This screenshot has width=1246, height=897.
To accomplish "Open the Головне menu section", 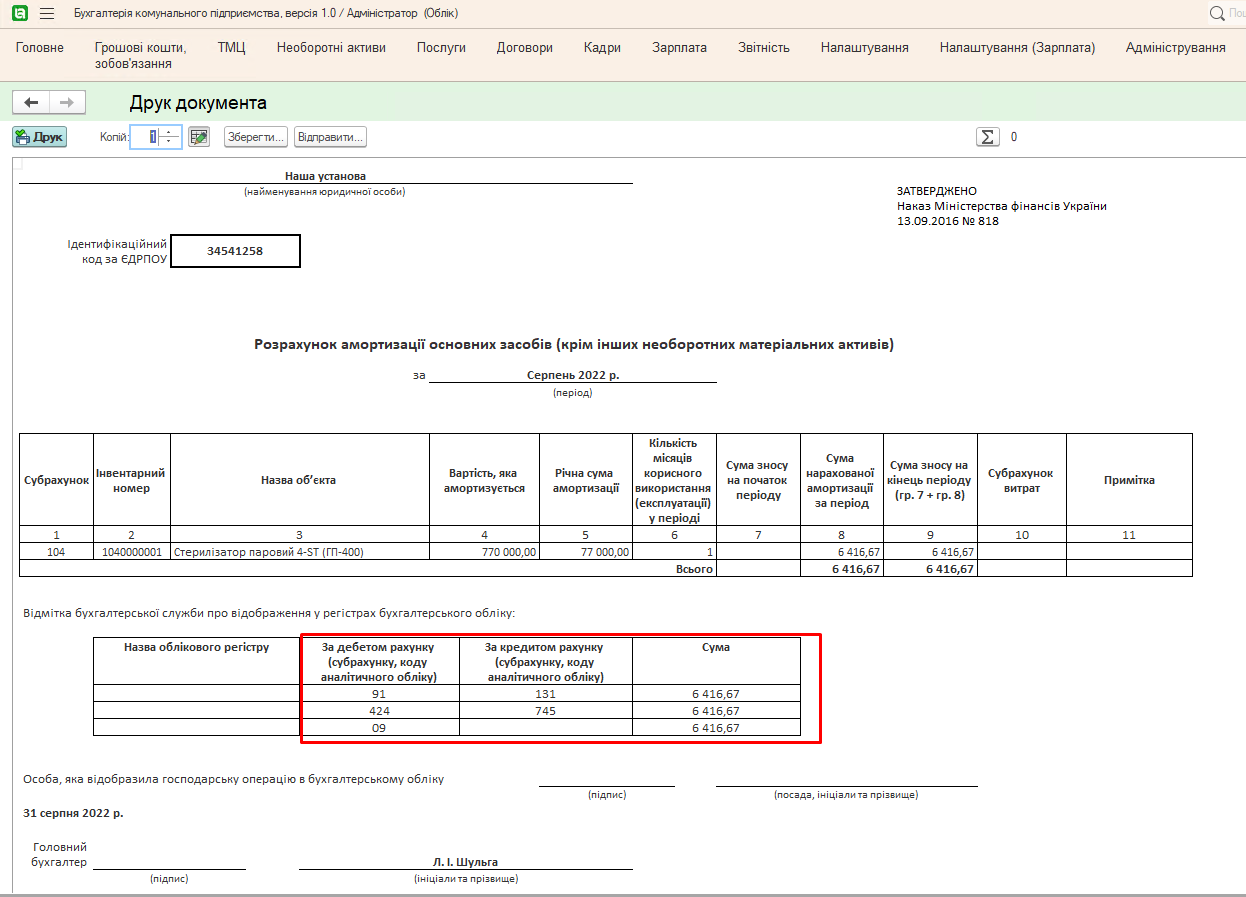I will point(40,48).
